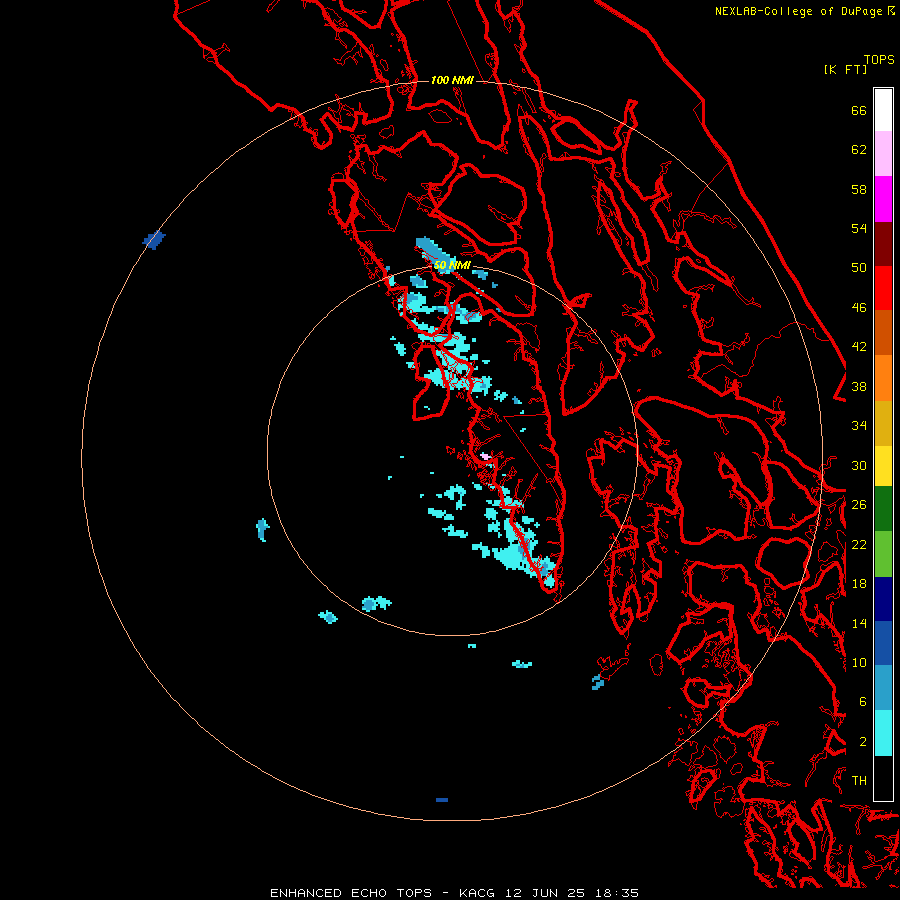Screen dimensions: 900x900
Task: Click the legend value '22'
Action: click(859, 544)
